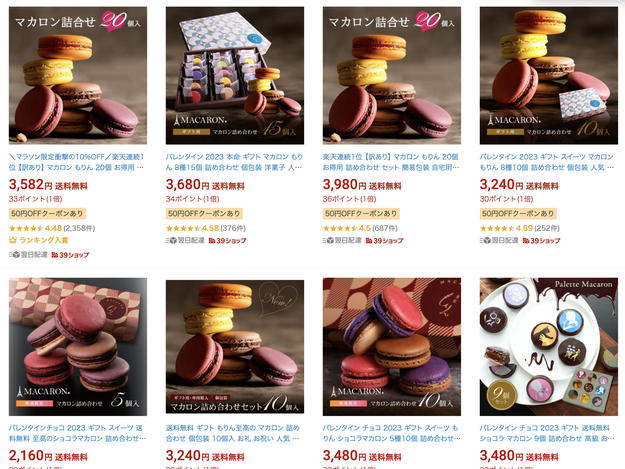The image size is (625, 469).
Task: Open the Palette Macaron 9-piece image
Action: coord(549,347)
